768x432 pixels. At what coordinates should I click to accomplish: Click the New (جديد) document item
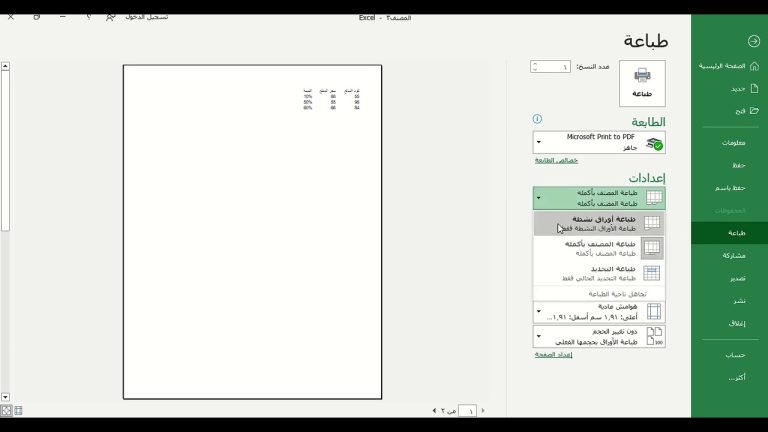736,88
